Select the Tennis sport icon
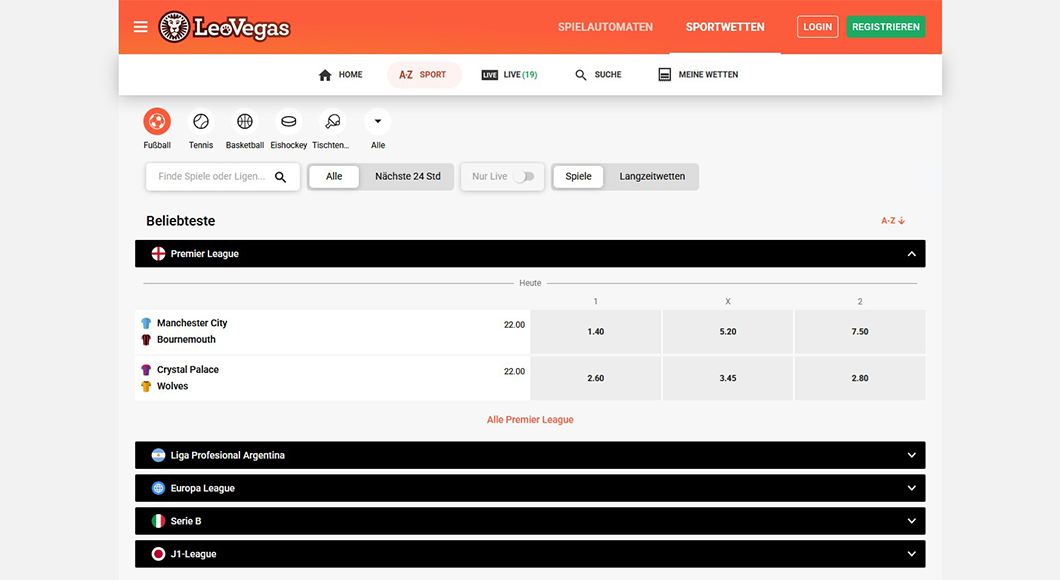Screen dimensions: 1060x580 click(x=201, y=122)
